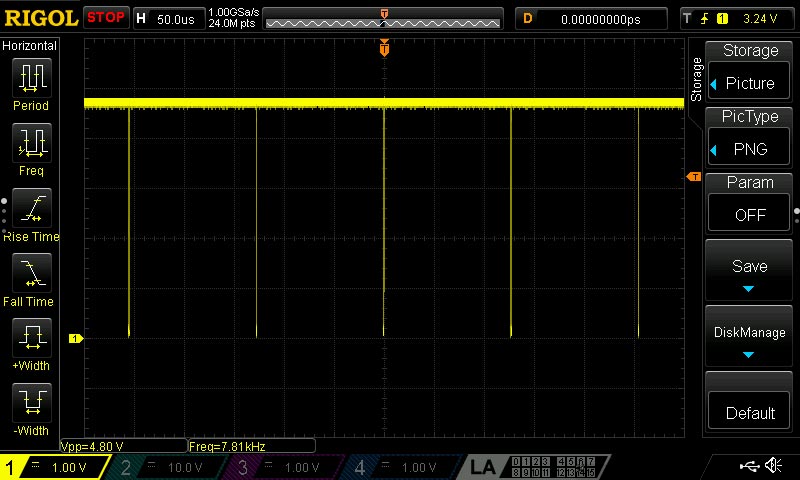Click the vertical Storage tab label
The width and height of the screenshot is (800, 480).
pyautogui.click(x=696, y=79)
